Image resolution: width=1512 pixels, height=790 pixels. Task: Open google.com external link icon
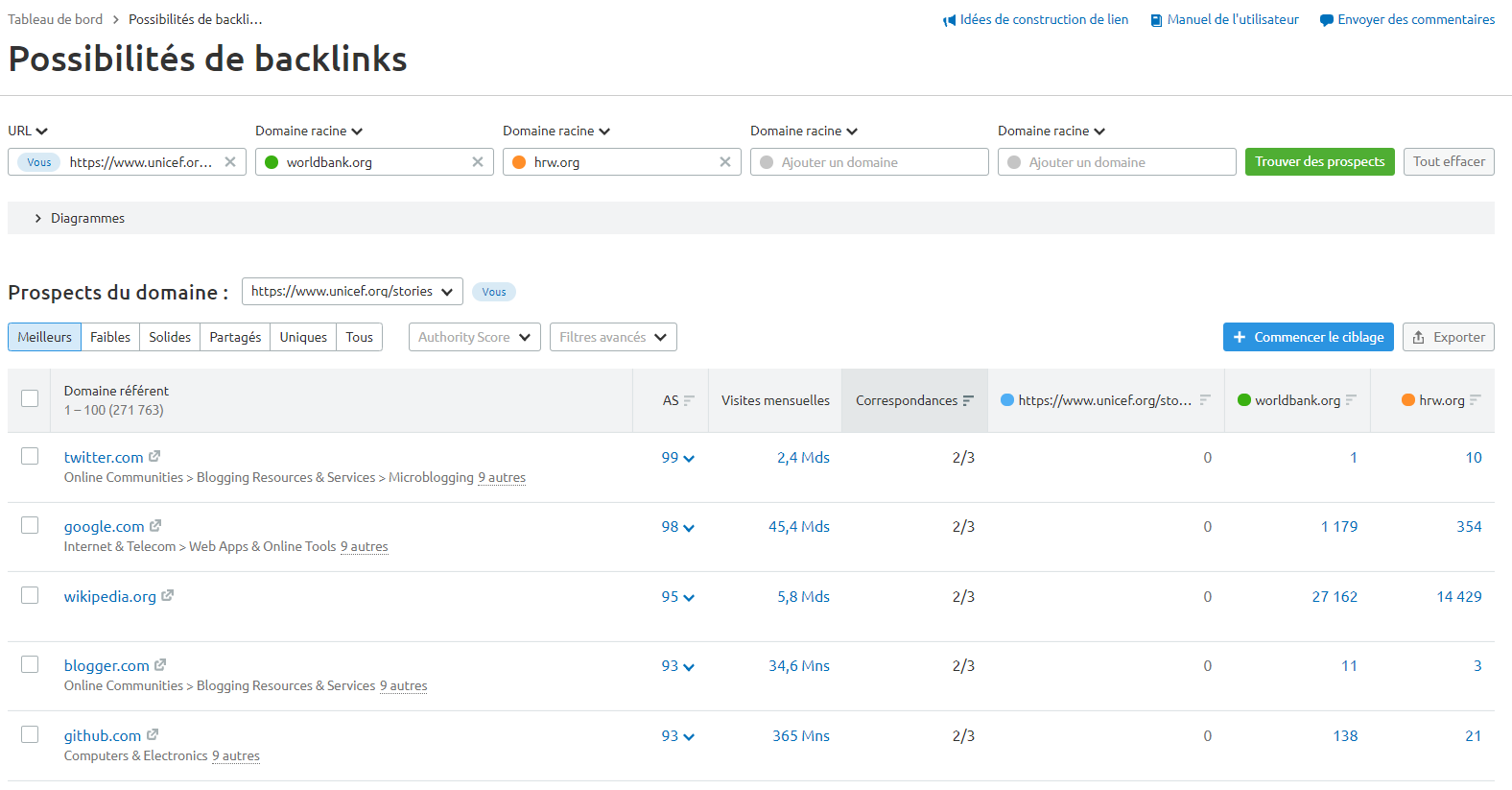click(155, 526)
